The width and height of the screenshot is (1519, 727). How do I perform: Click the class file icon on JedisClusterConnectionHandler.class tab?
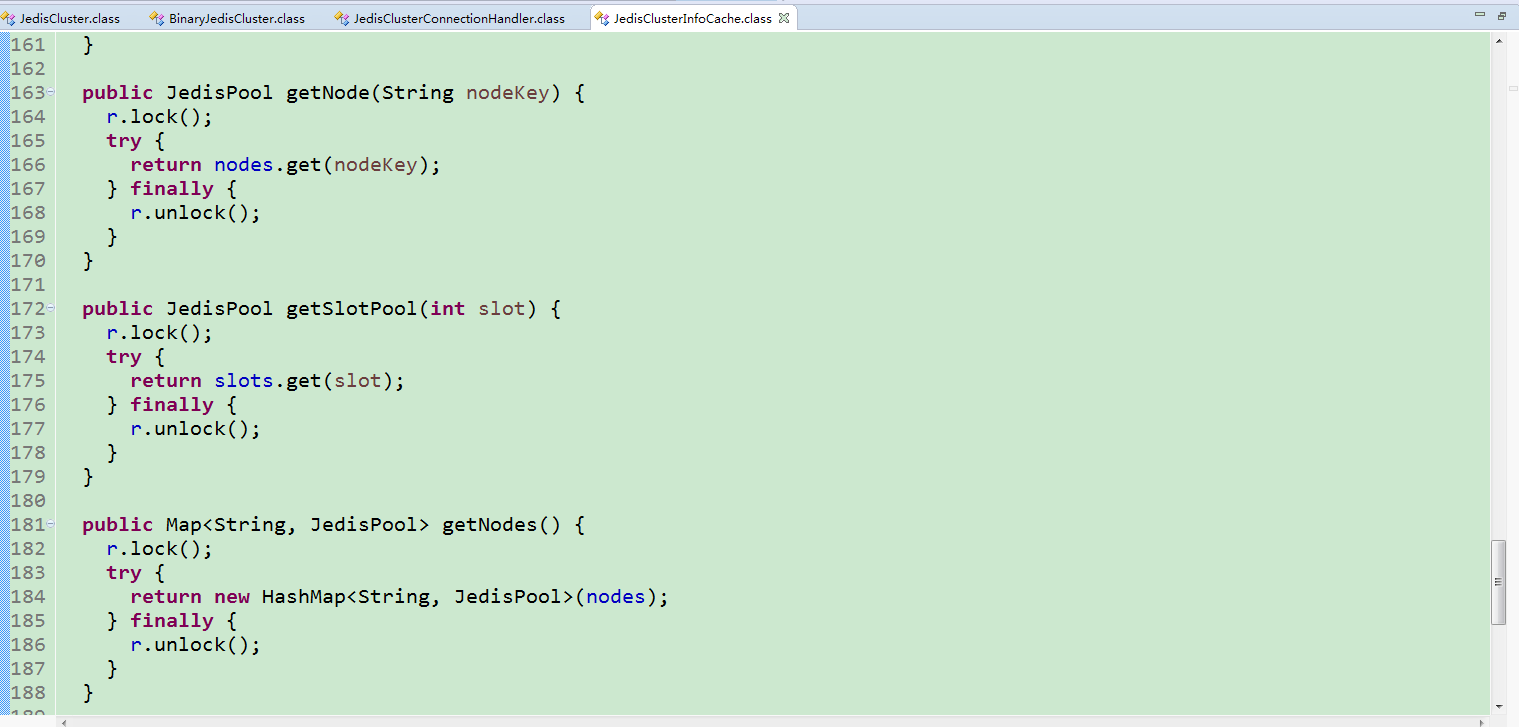point(342,18)
